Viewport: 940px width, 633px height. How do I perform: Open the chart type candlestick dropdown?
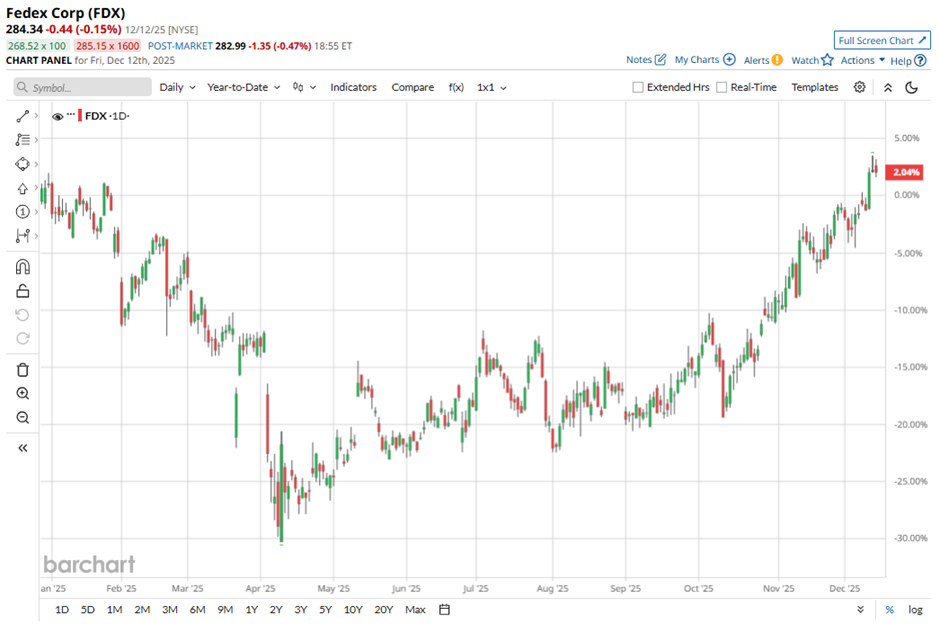(304, 88)
